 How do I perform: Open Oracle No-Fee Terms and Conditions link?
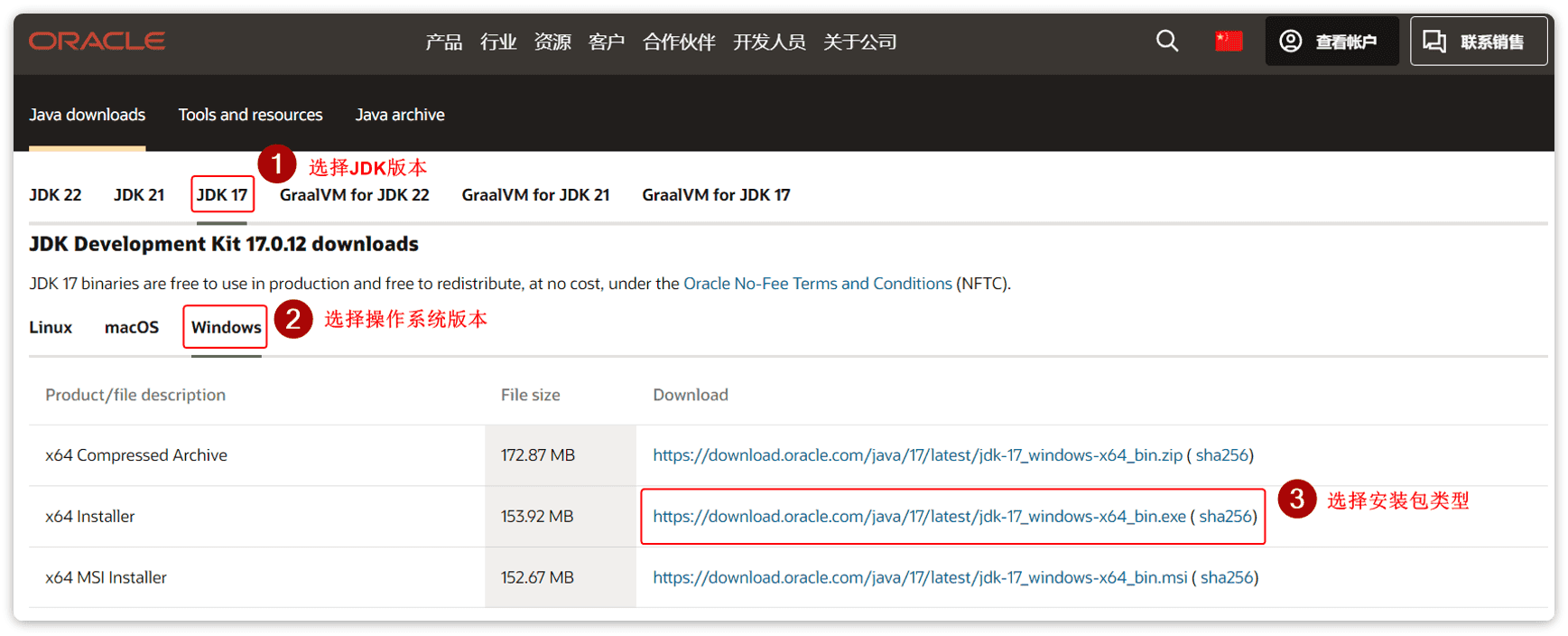tap(818, 284)
